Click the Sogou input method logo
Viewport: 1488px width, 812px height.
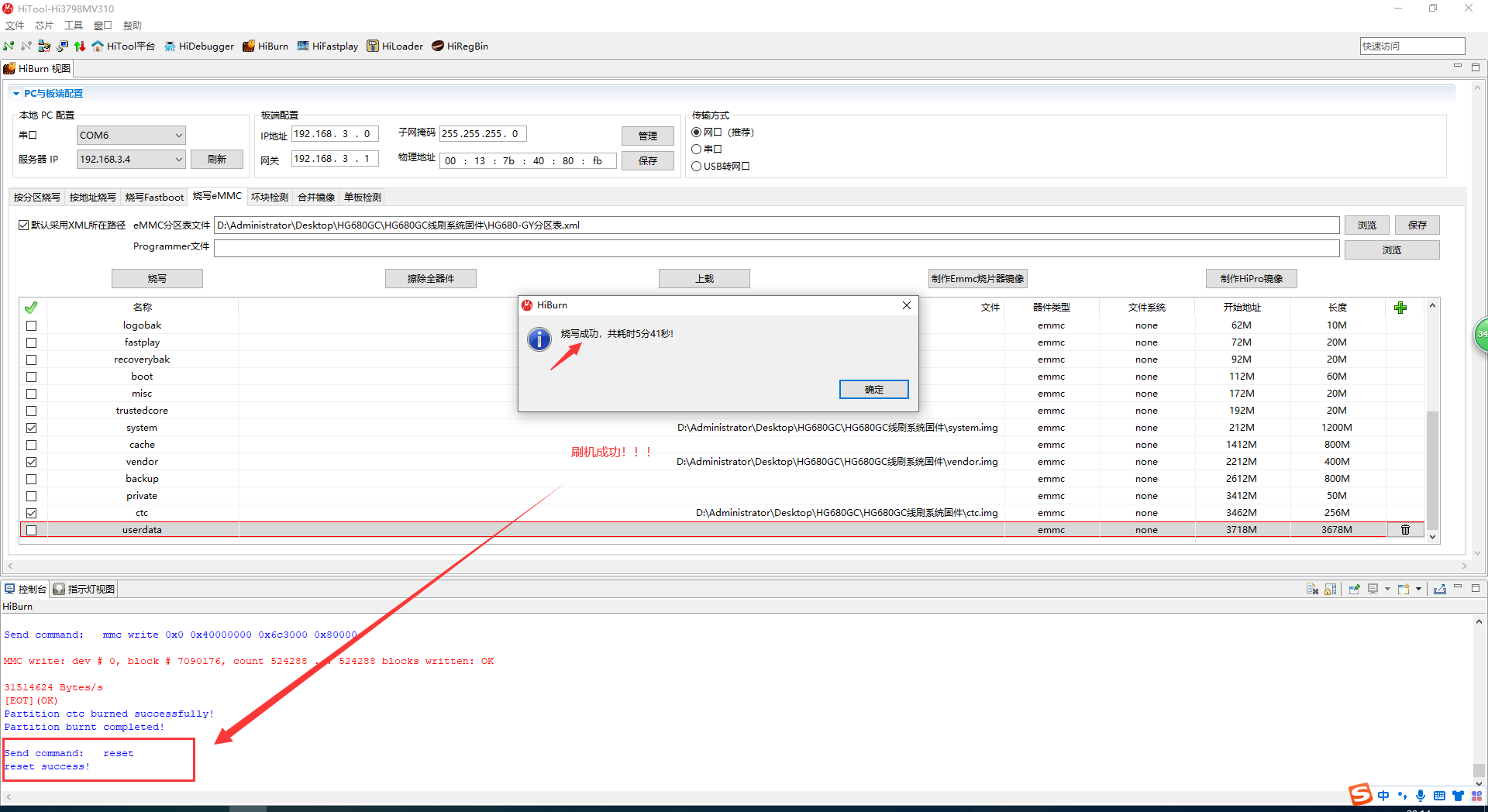(1360, 794)
